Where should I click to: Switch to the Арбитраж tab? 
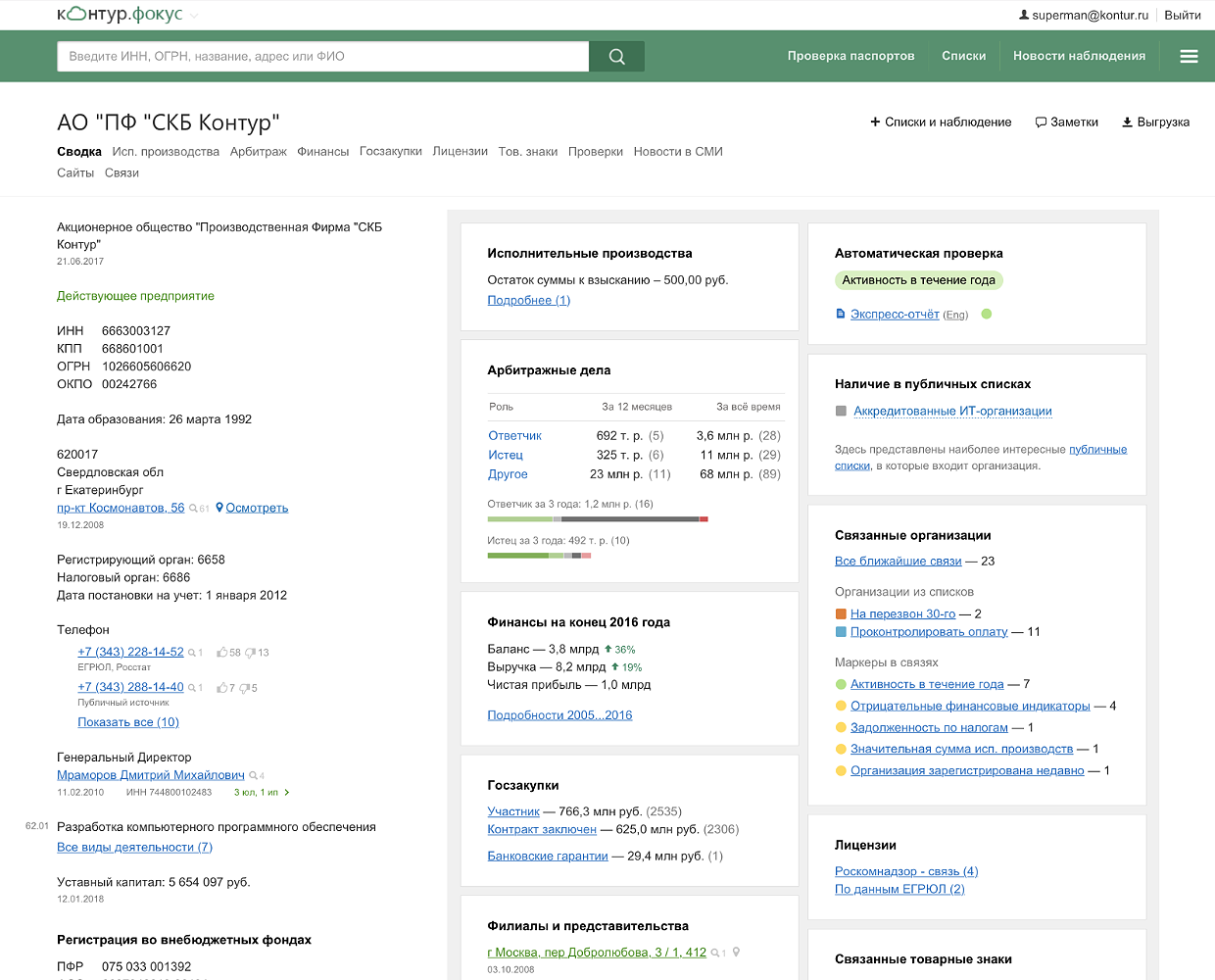pos(259,152)
